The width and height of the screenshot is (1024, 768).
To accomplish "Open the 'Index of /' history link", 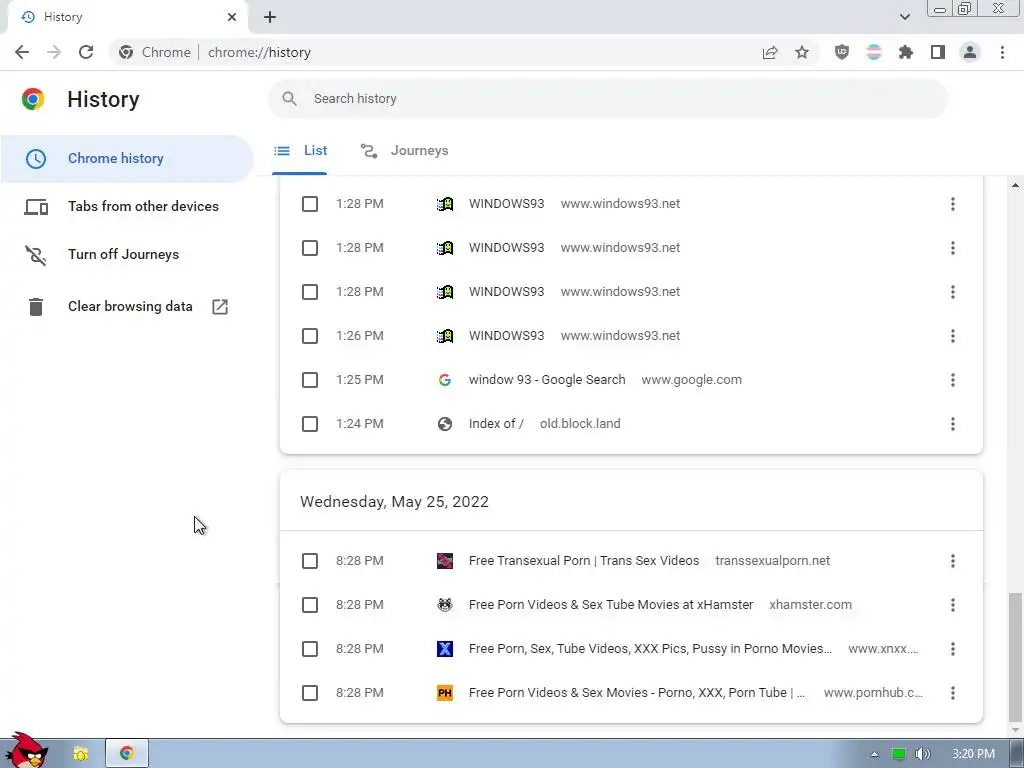I will 496,424.
